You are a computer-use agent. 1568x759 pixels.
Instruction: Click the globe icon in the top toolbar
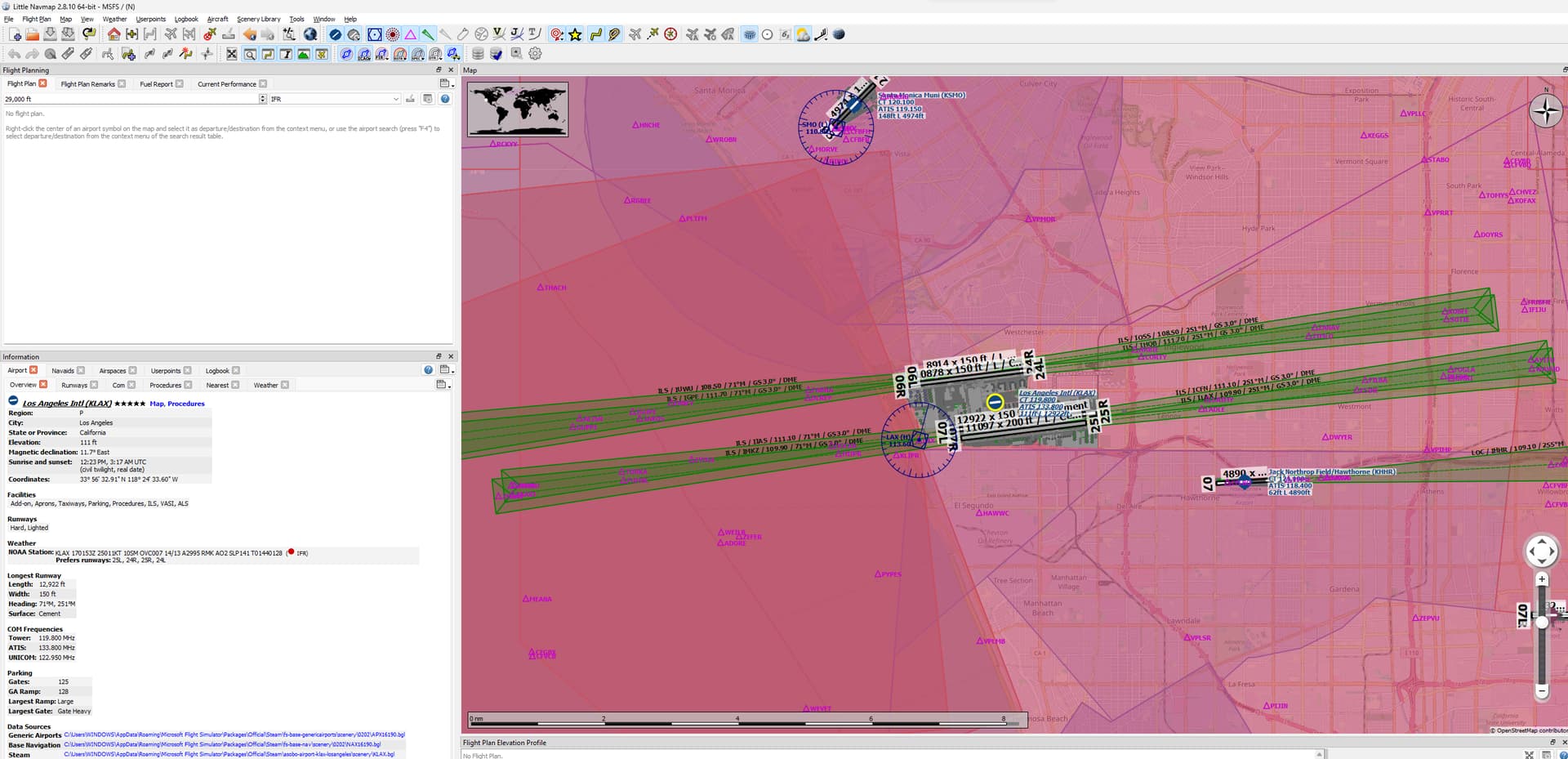[x=310, y=34]
